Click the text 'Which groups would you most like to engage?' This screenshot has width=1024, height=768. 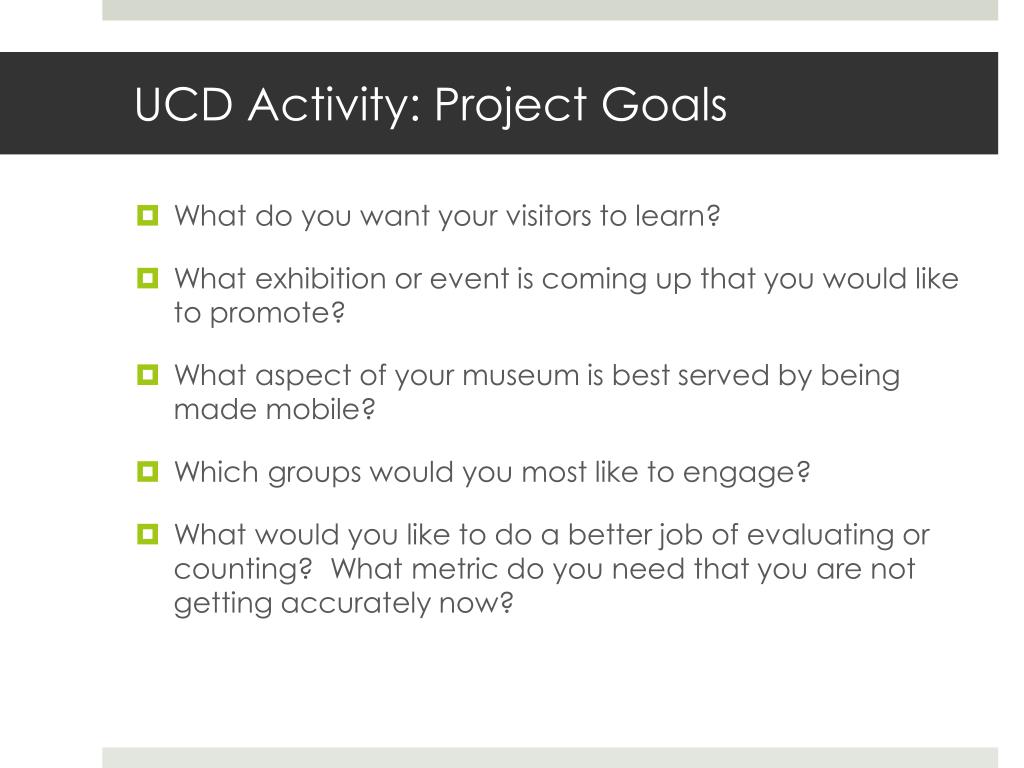(492, 472)
